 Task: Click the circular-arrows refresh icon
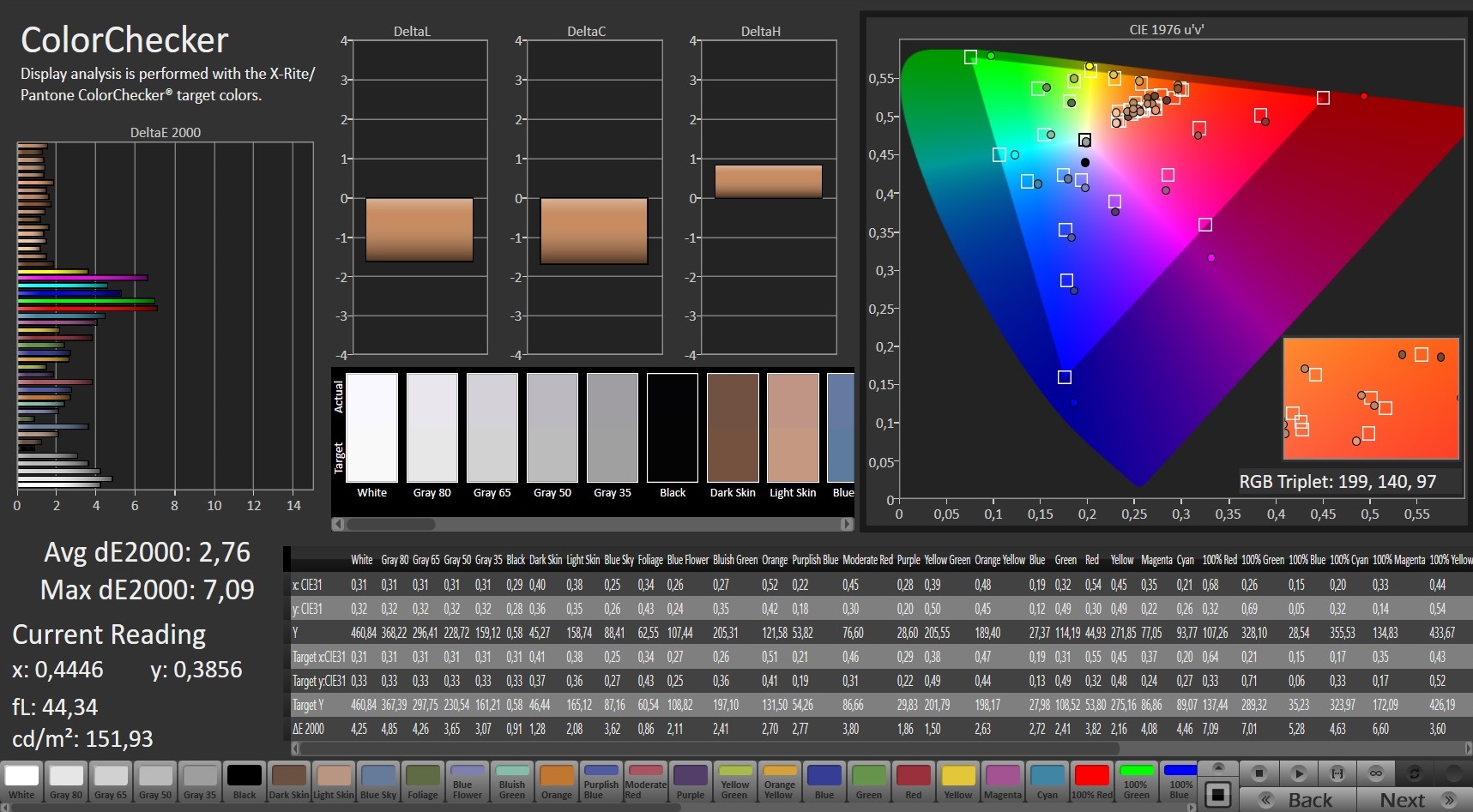pyautogui.click(x=1415, y=773)
